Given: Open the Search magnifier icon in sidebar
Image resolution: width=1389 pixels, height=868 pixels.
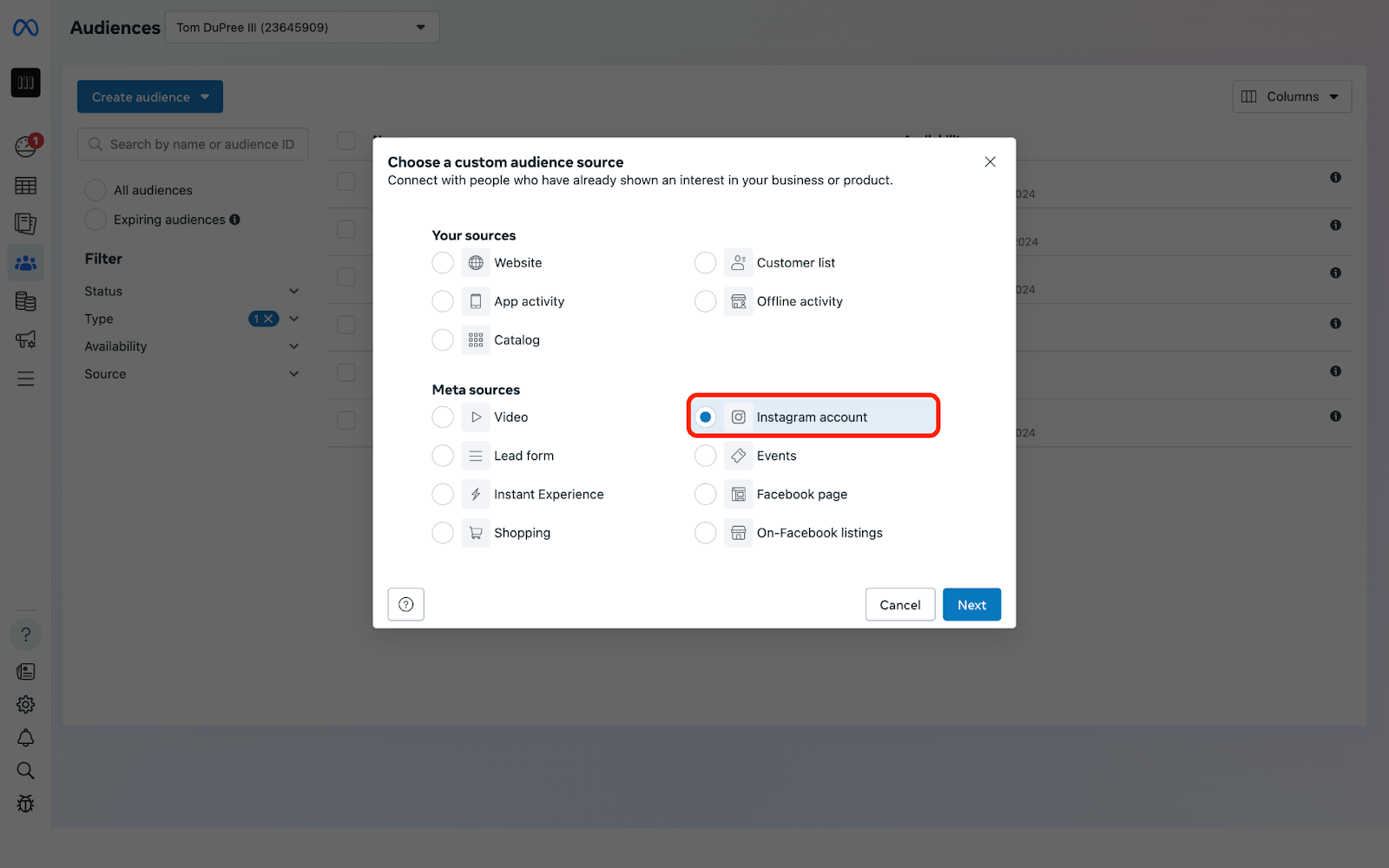Looking at the screenshot, I should [25, 771].
